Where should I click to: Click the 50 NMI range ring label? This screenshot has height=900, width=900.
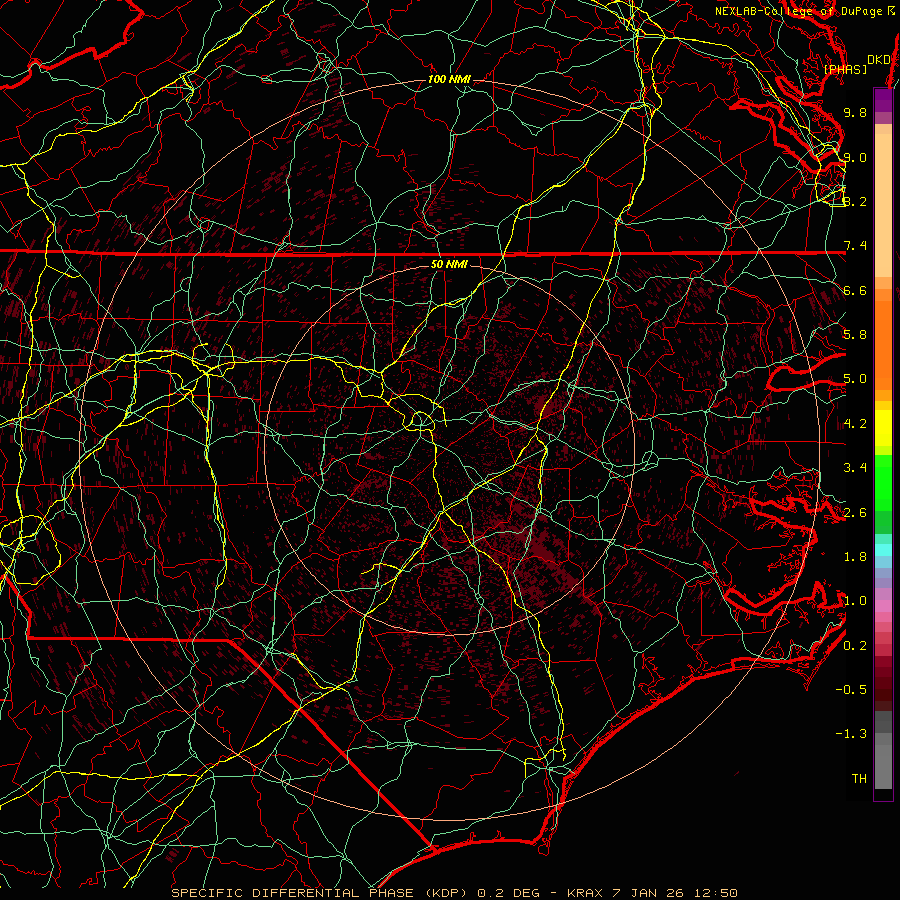(x=449, y=264)
